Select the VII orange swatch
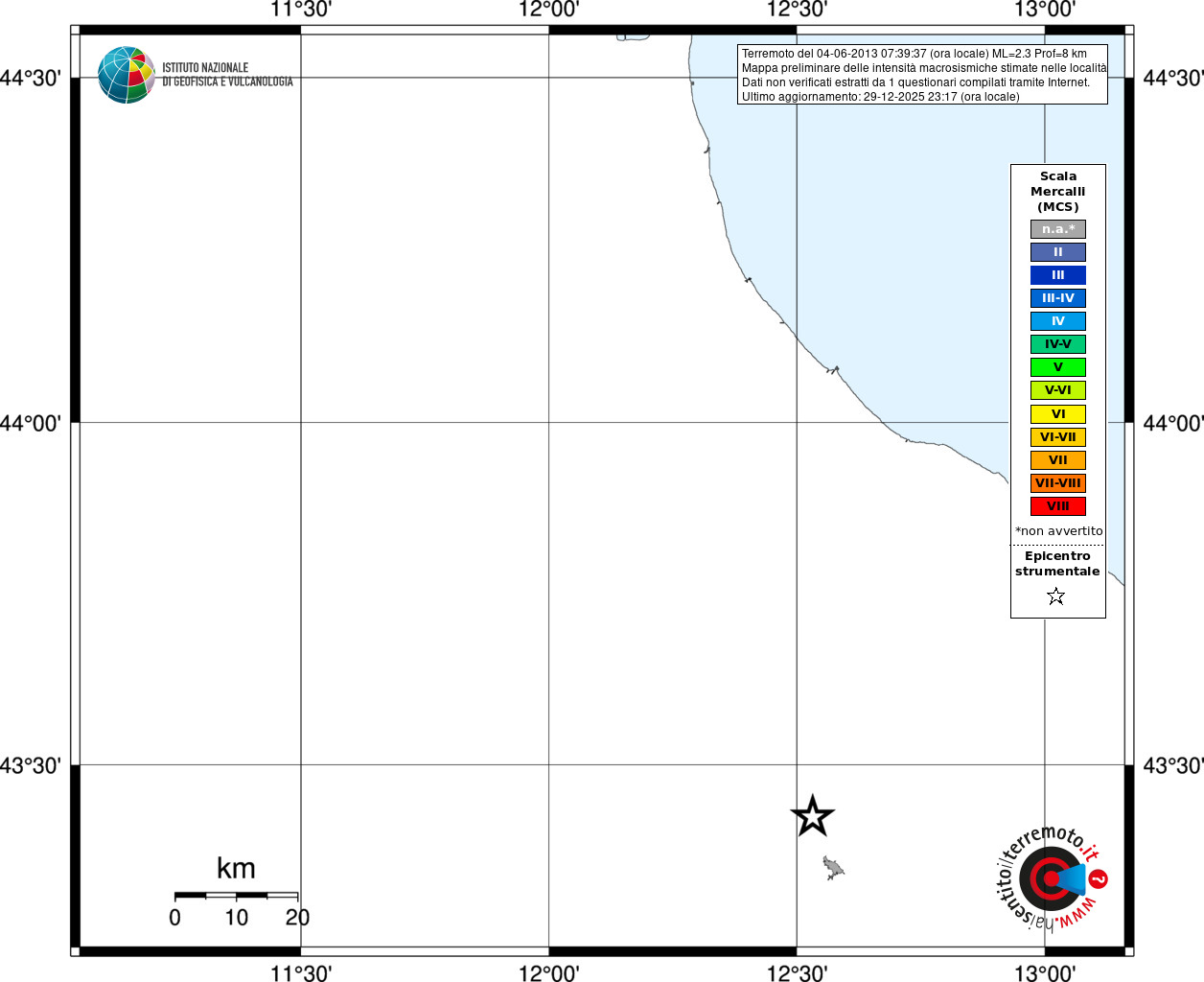This screenshot has height=982, width=1204. pyautogui.click(x=1058, y=460)
